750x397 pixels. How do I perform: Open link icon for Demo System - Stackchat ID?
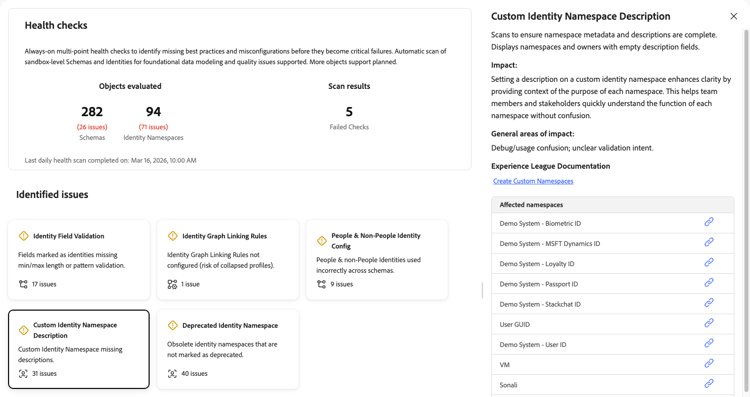[x=709, y=303]
